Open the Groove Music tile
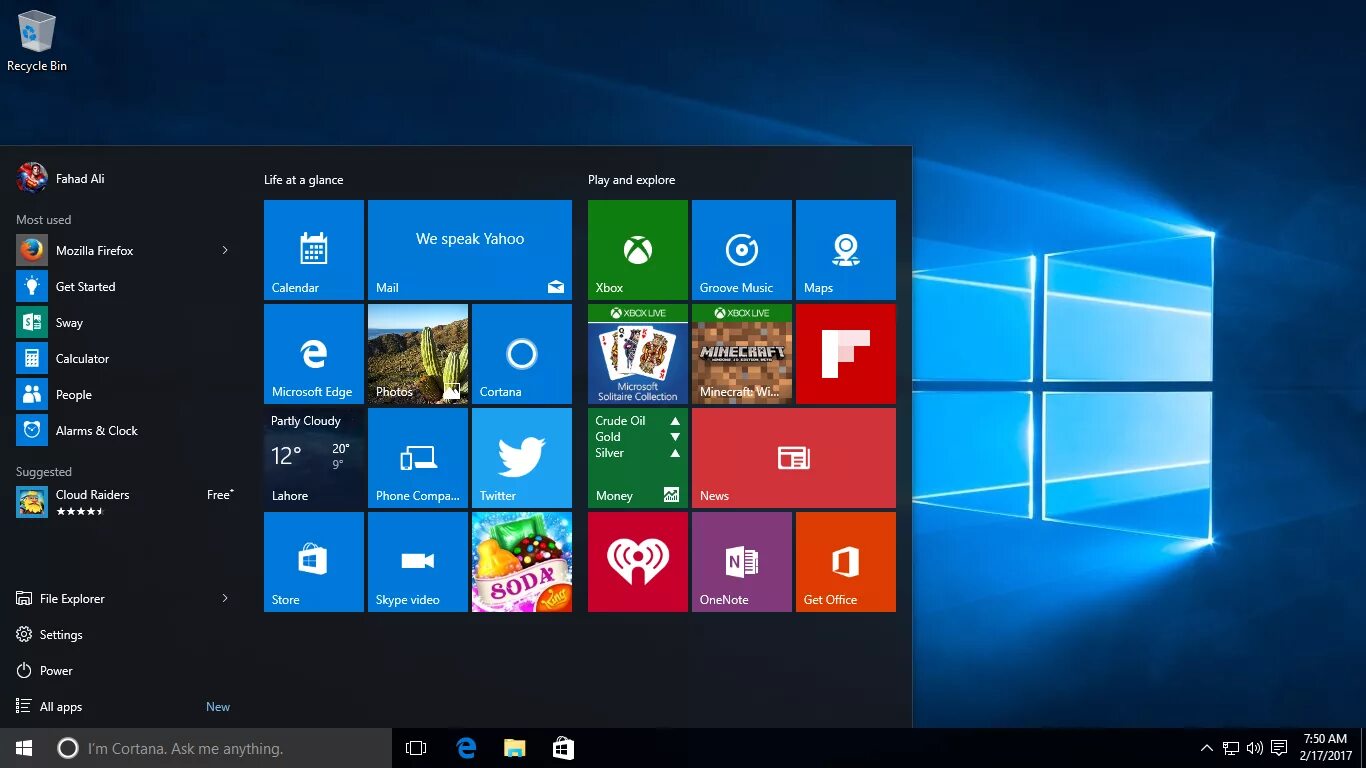 click(x=742, y=250)
